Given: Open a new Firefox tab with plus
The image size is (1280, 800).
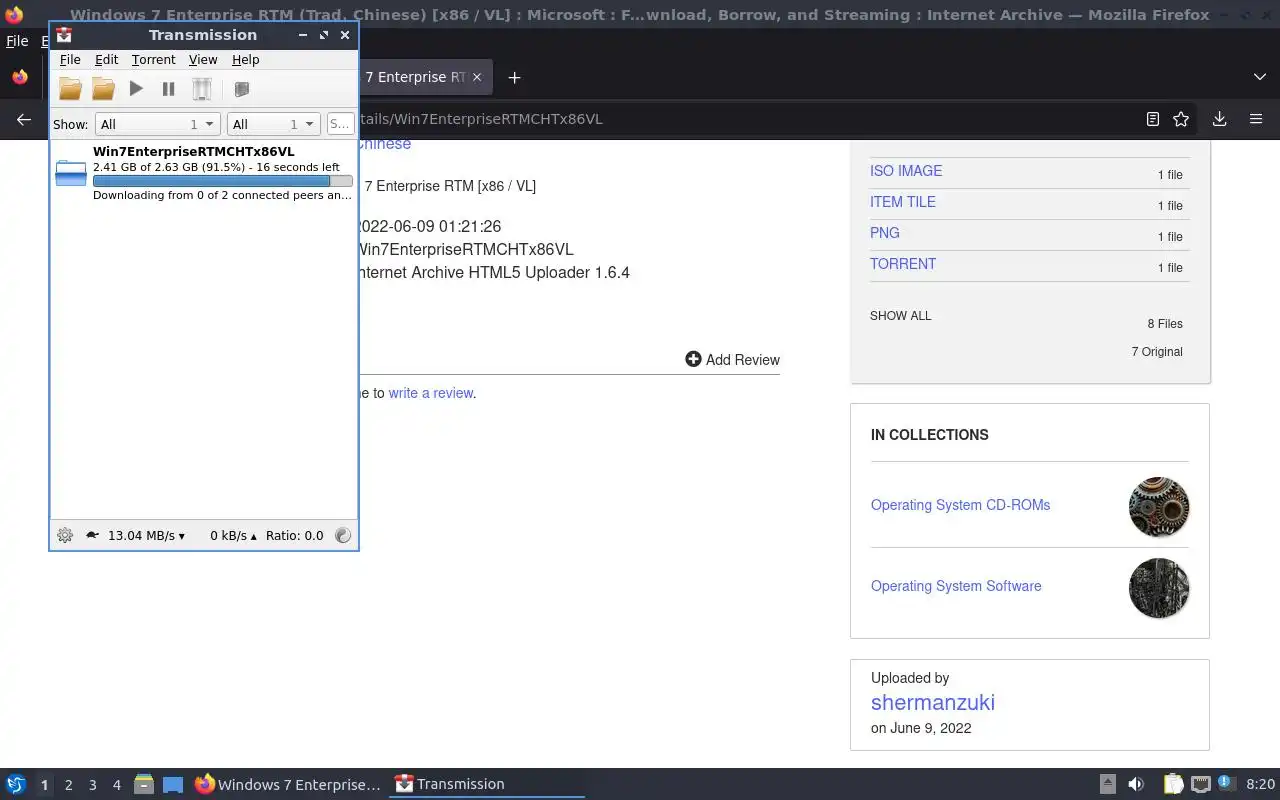Looking at the screenshot, I should (x=514, y=77).
